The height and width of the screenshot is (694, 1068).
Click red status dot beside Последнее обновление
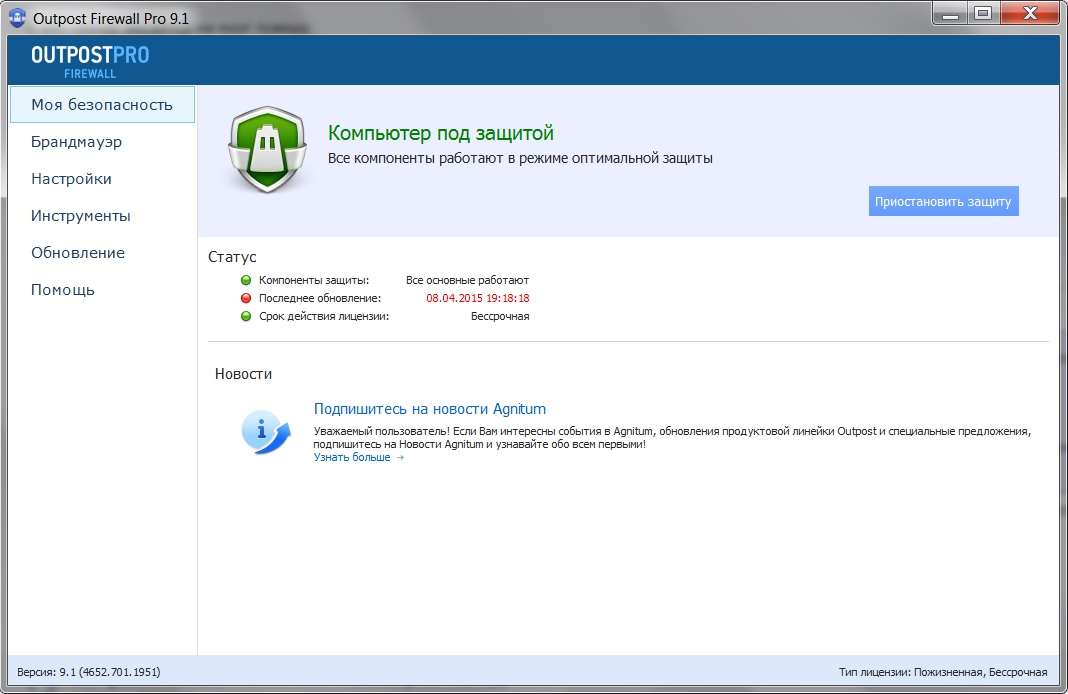coord(246,298)
